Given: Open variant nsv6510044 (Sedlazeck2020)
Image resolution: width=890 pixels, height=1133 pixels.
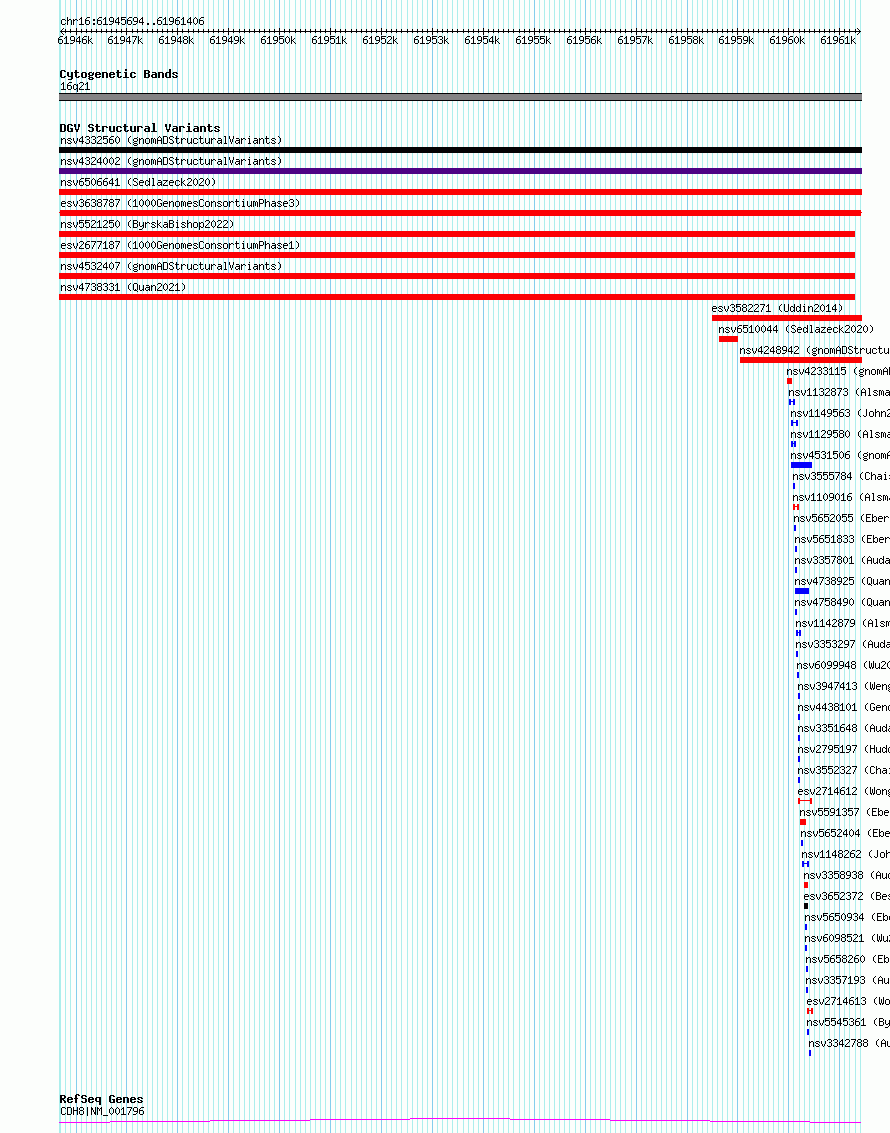Looking at the screenshot, I should click(x=796, y=329).
